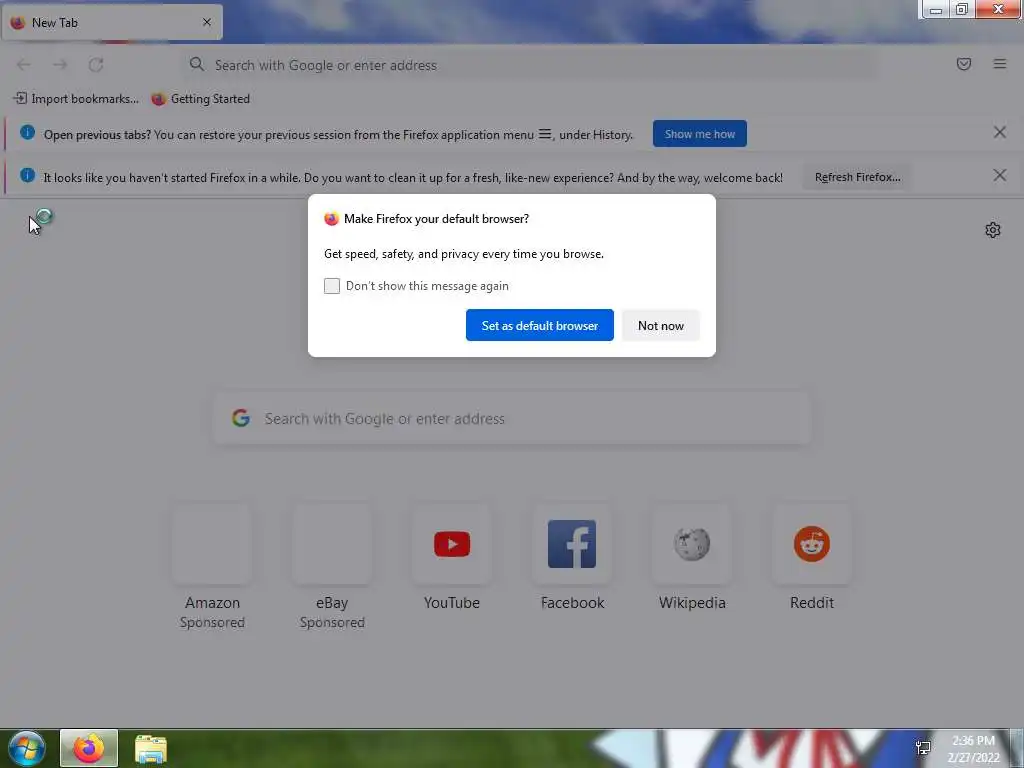Open File Explorer from the taskbar
The height and width of the screenshot is (768, 1024).
pos(151,748)
